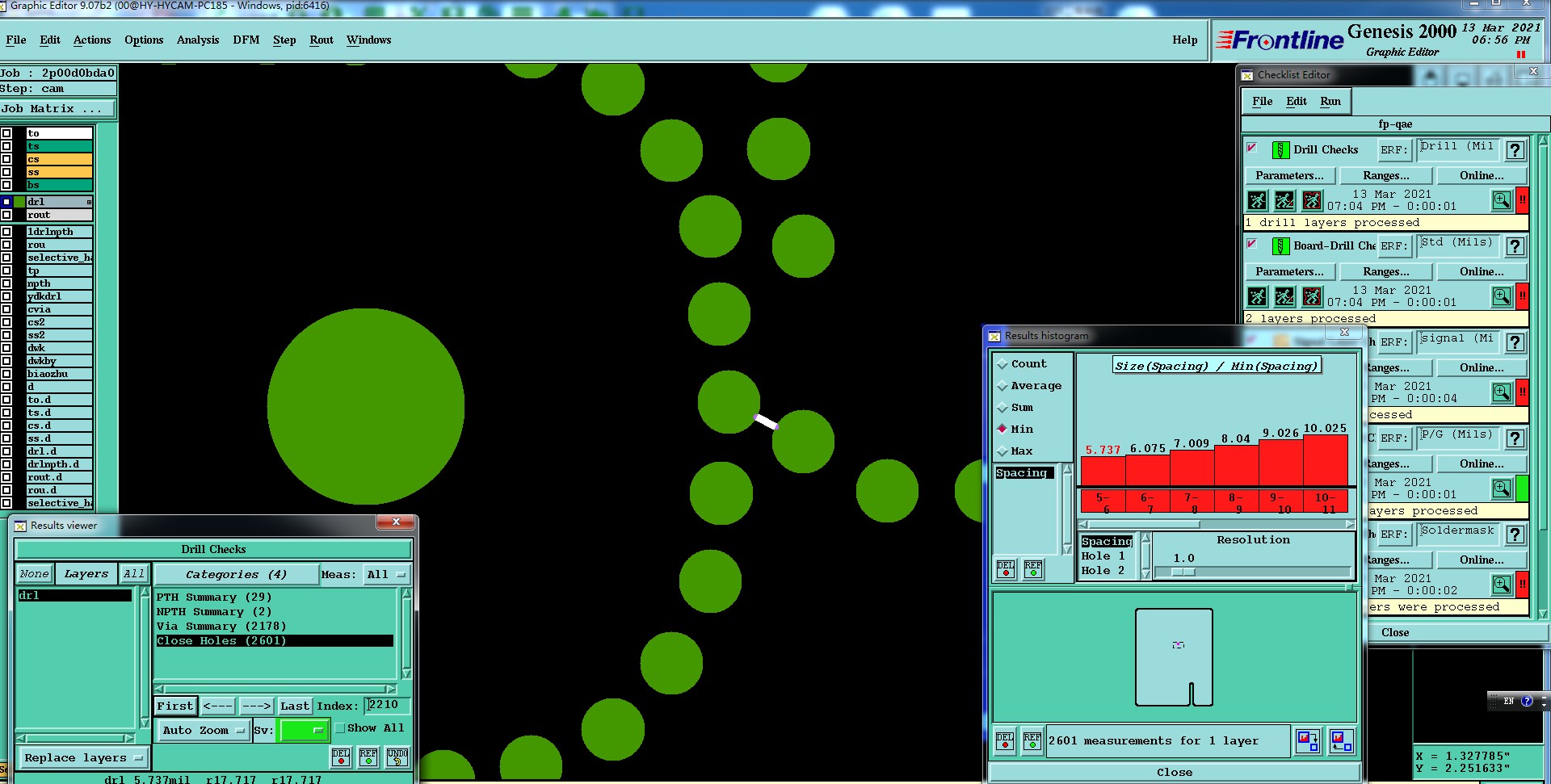1551x784 pixels.
Task: Click red-framed run icon under Board-Drill Checks
Action: (x=1312, y=296)
